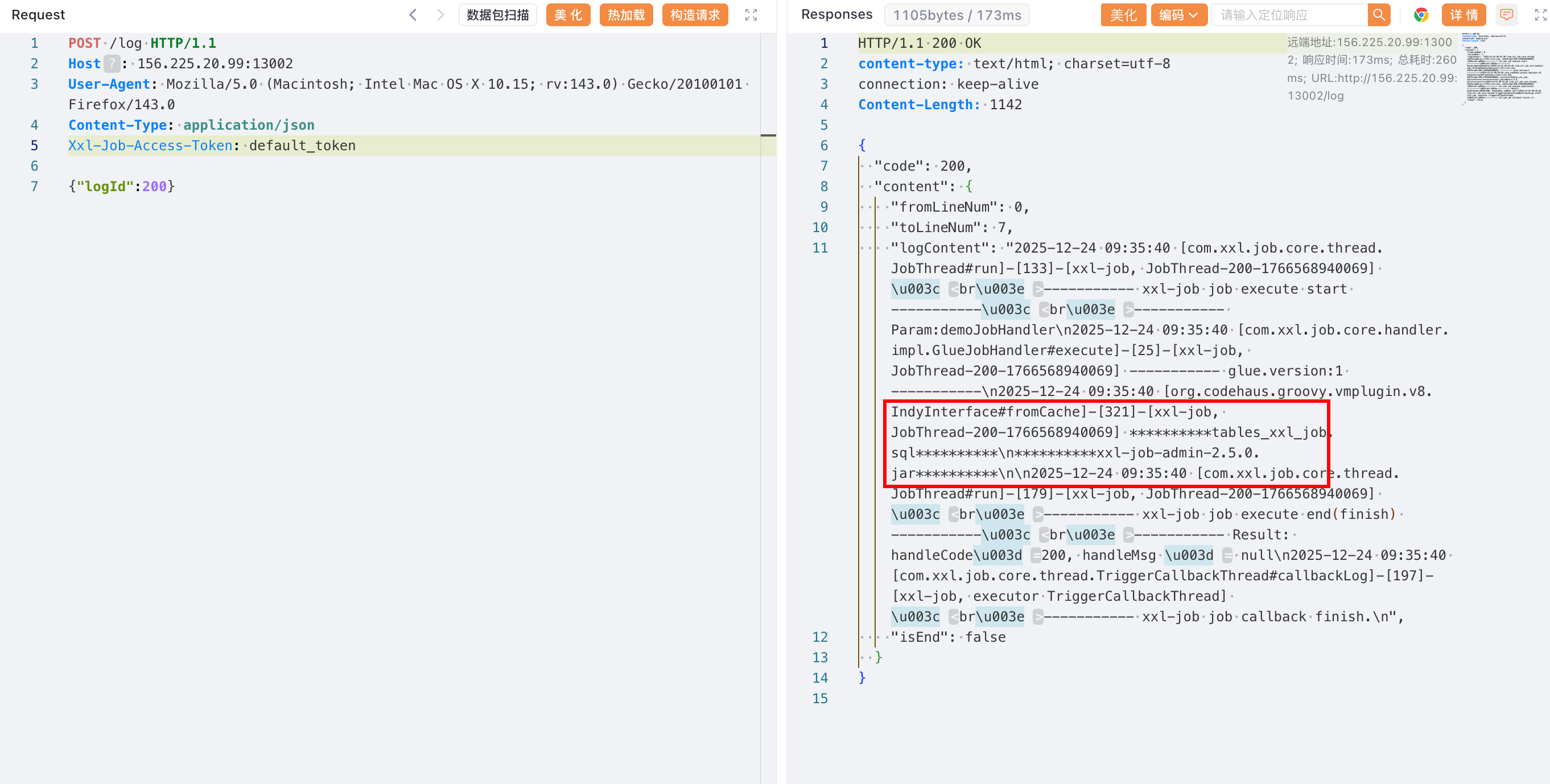Click the Request editor scrollbar marker
Viewport: 1550px width, 784px height.
768,135
